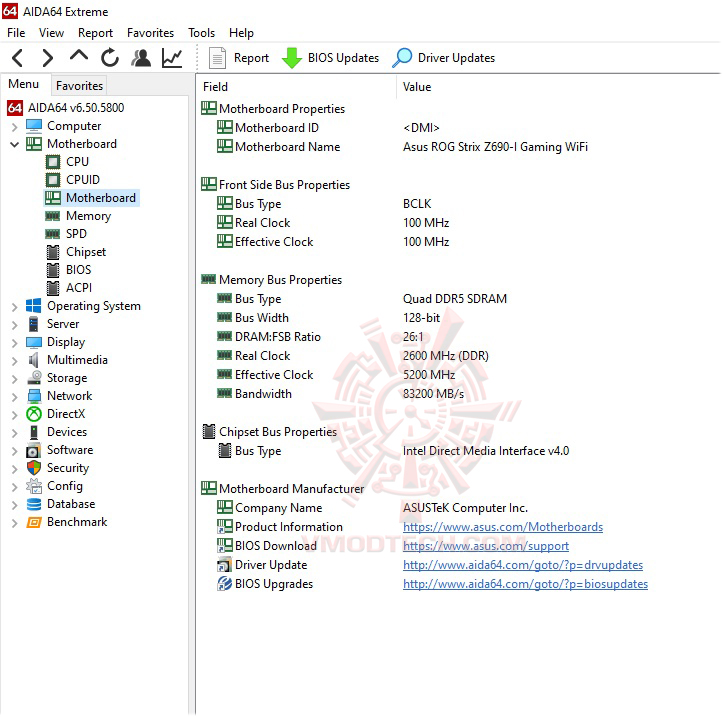Open Driver Updates in toolbar
Screen dimensions: 723x717
[444, 58]
